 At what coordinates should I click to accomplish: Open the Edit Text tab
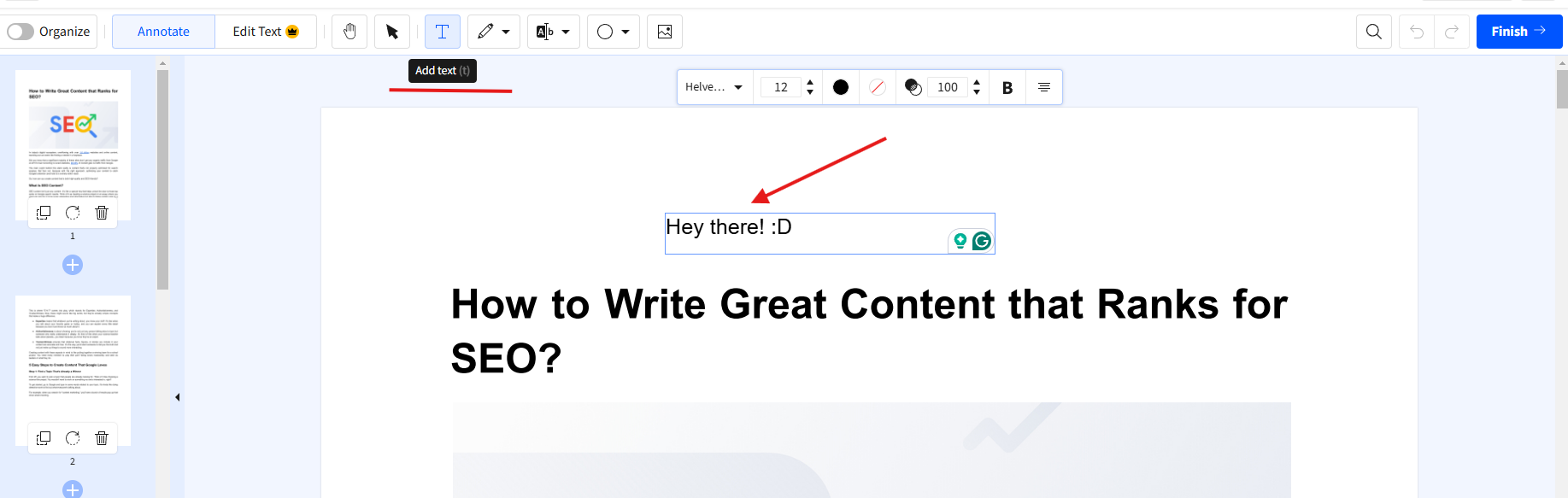click(x=266, y=32)
